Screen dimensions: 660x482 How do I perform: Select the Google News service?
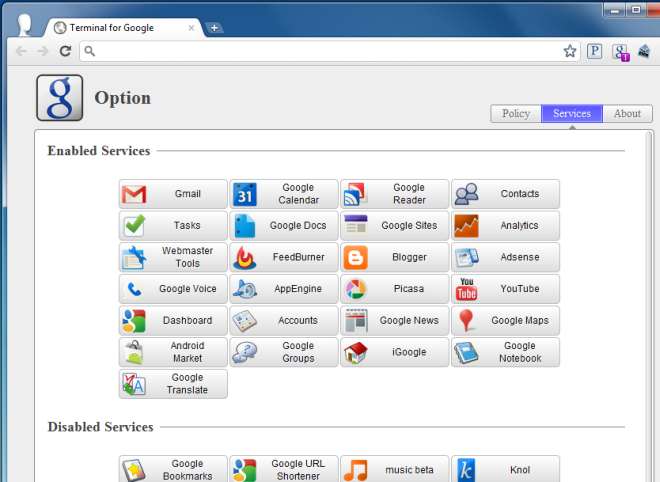pos(394,321)
